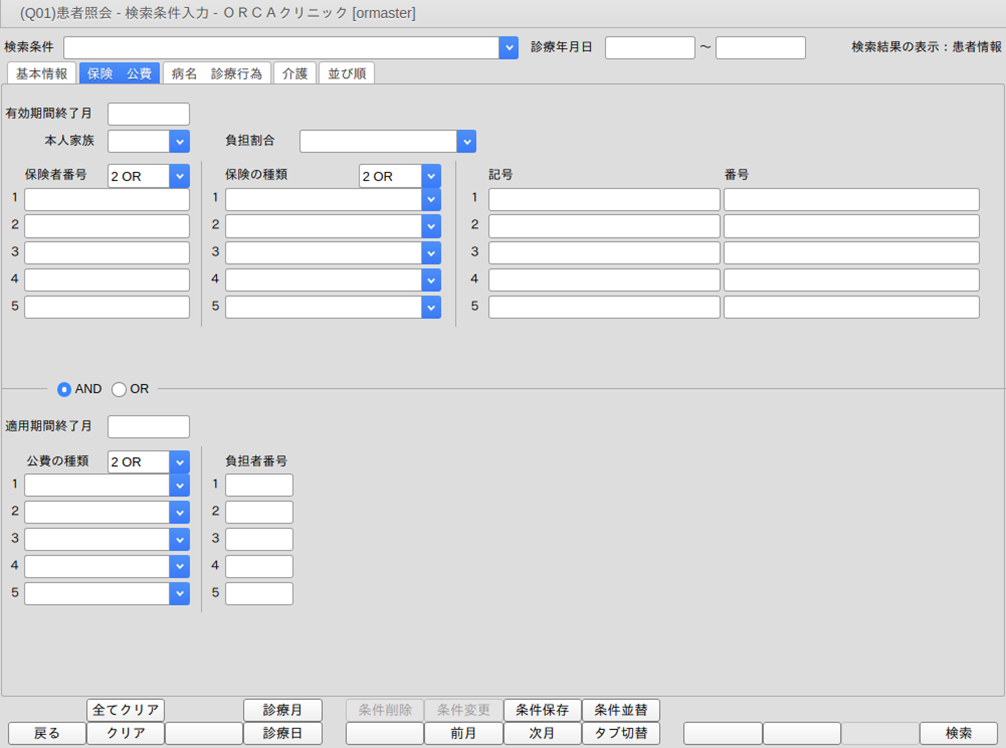1006x748 pixels.
Task: Open the 公費の種類 2 OR dropdown
Action: pyautogui.click(x=179, y=462)
